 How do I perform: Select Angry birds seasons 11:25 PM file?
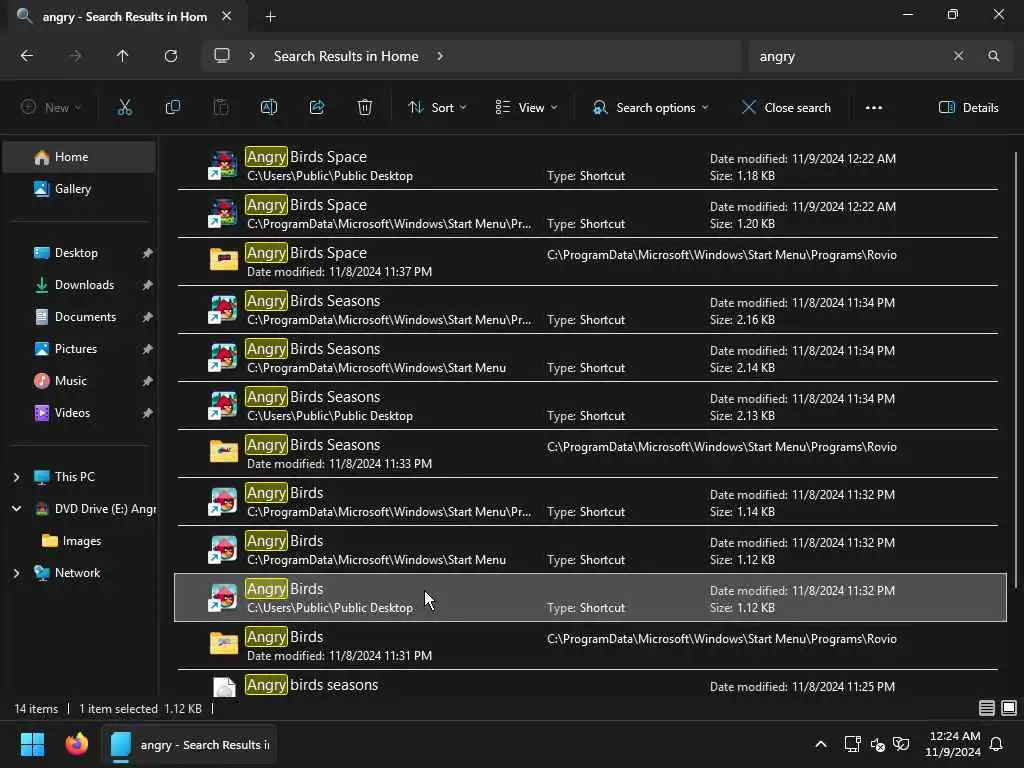point(590,684)
